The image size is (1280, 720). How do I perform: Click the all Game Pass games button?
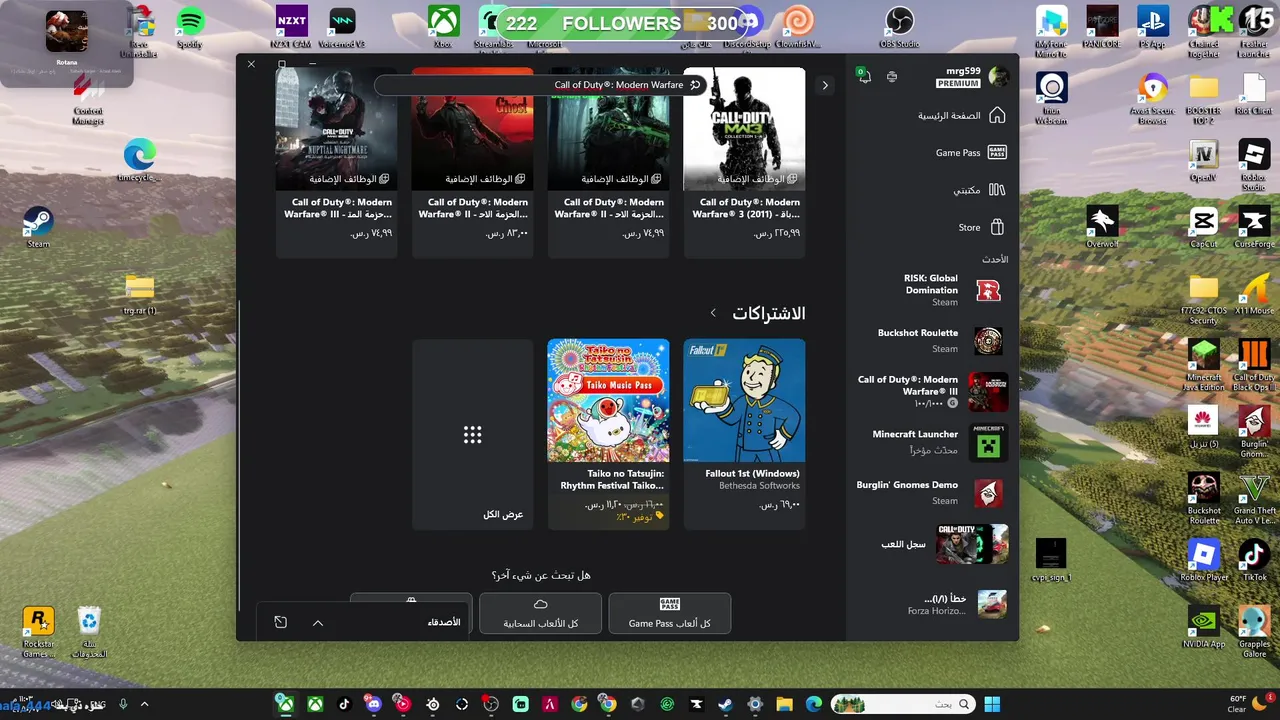pyautogui.click(x=669, y=612)
